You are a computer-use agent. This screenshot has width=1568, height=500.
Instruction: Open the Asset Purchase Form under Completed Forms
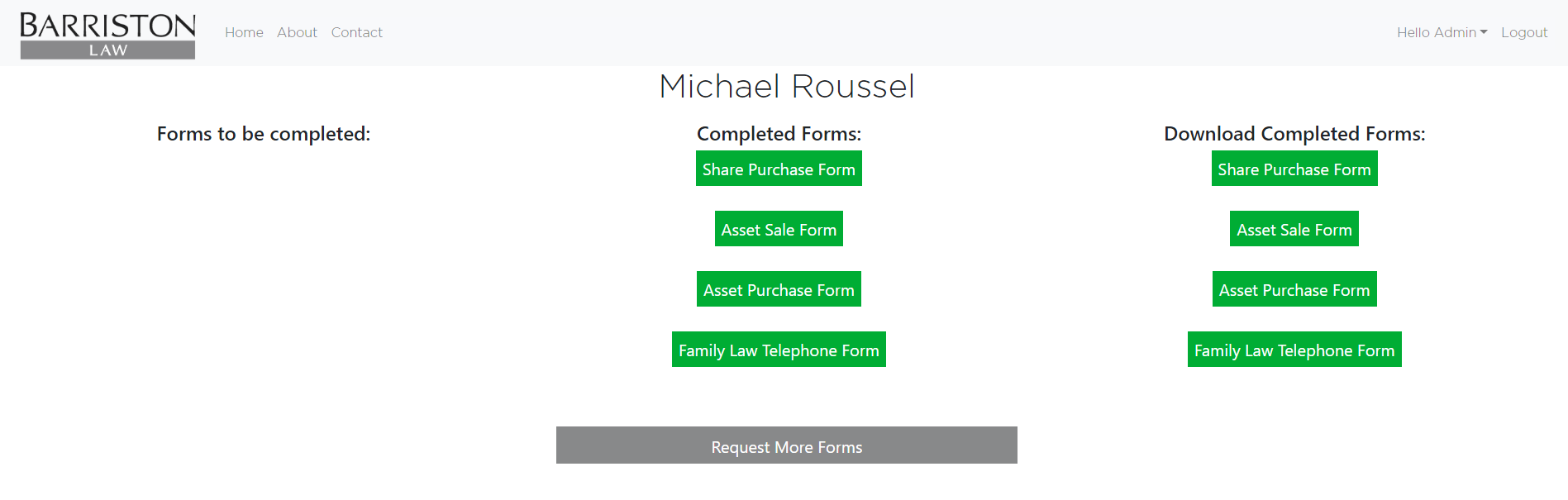[778, 288]
